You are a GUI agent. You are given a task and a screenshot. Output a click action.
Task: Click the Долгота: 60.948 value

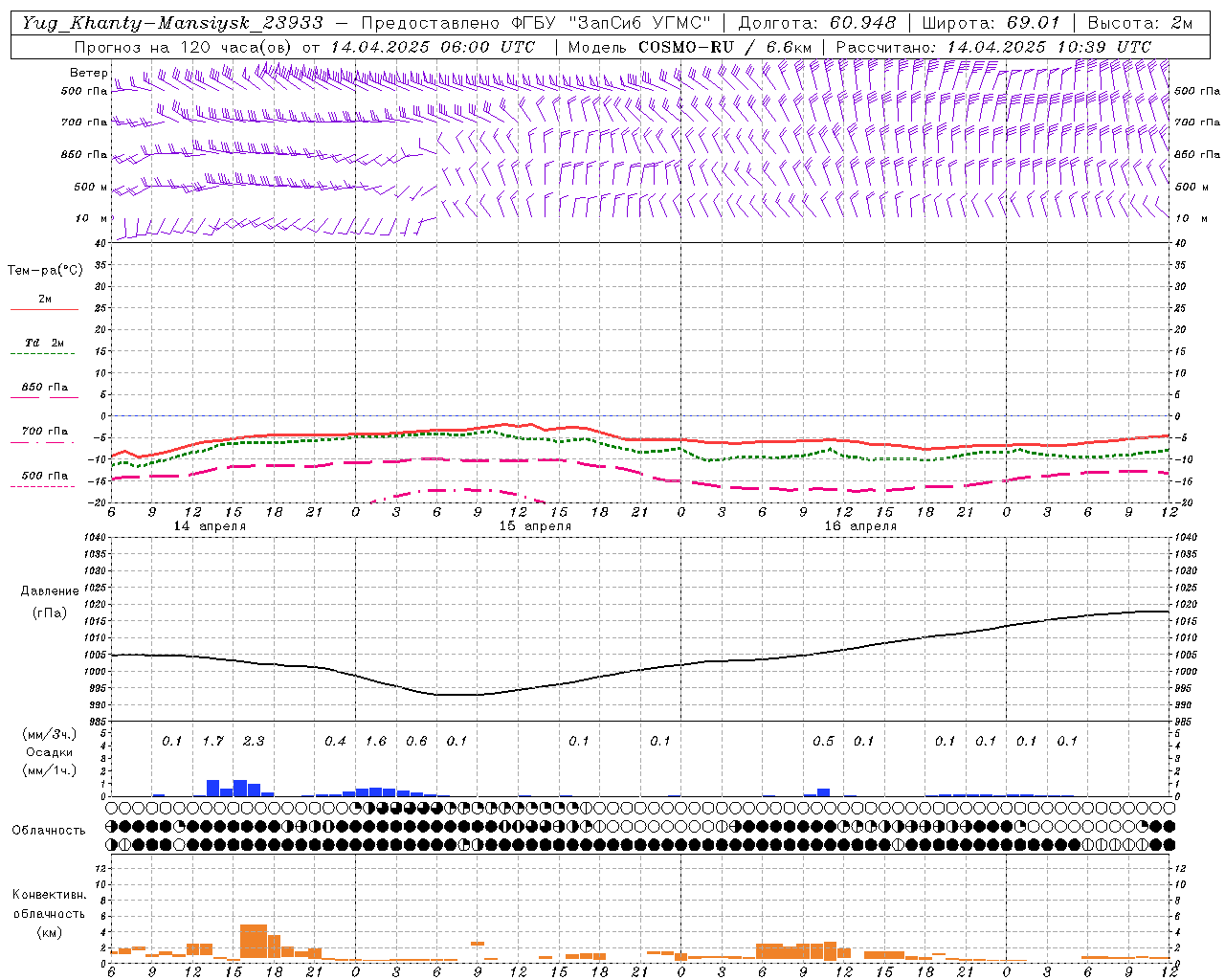pyautogui.click(x=816, y=23)
